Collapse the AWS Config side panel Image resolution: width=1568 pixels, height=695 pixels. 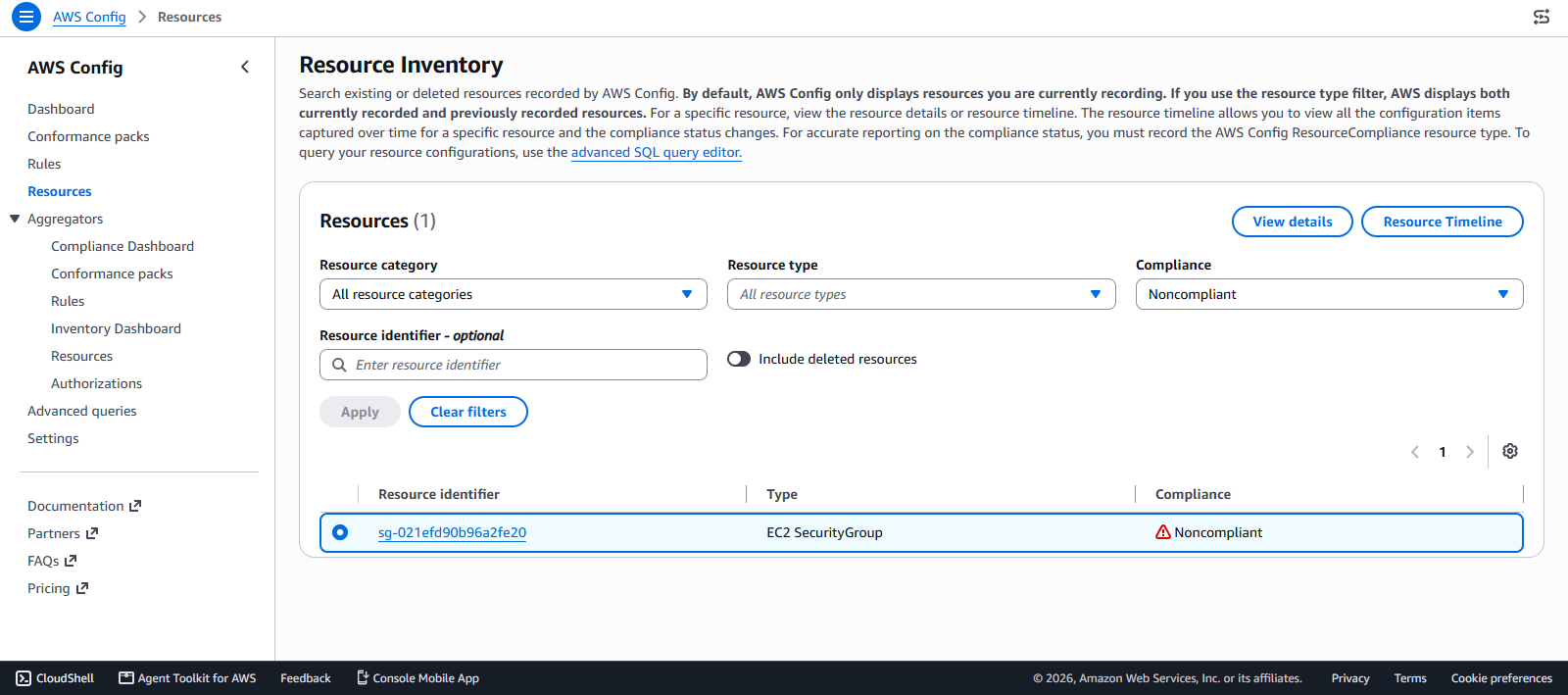tap(245, 67)
